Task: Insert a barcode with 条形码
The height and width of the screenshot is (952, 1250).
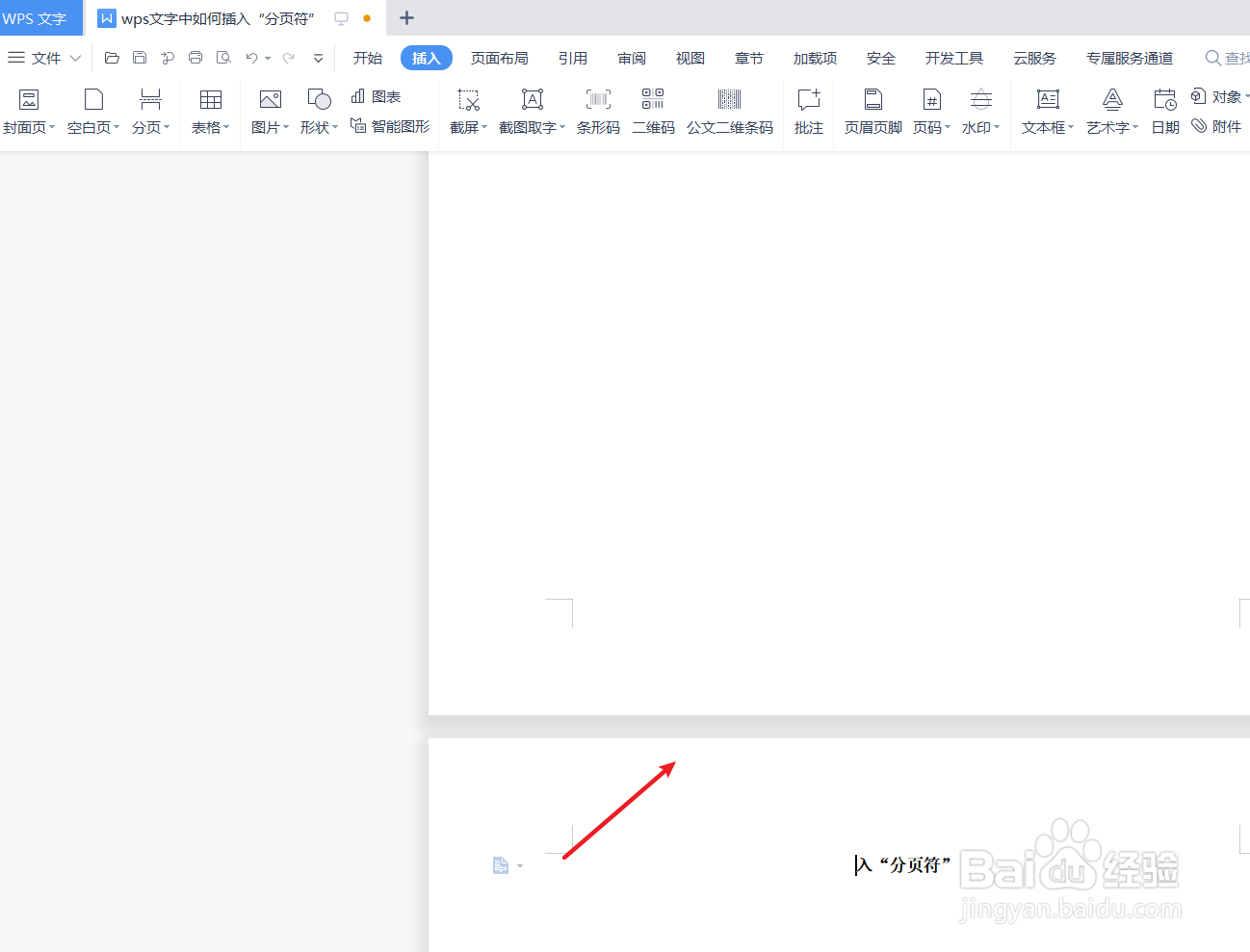Action: 598,112
